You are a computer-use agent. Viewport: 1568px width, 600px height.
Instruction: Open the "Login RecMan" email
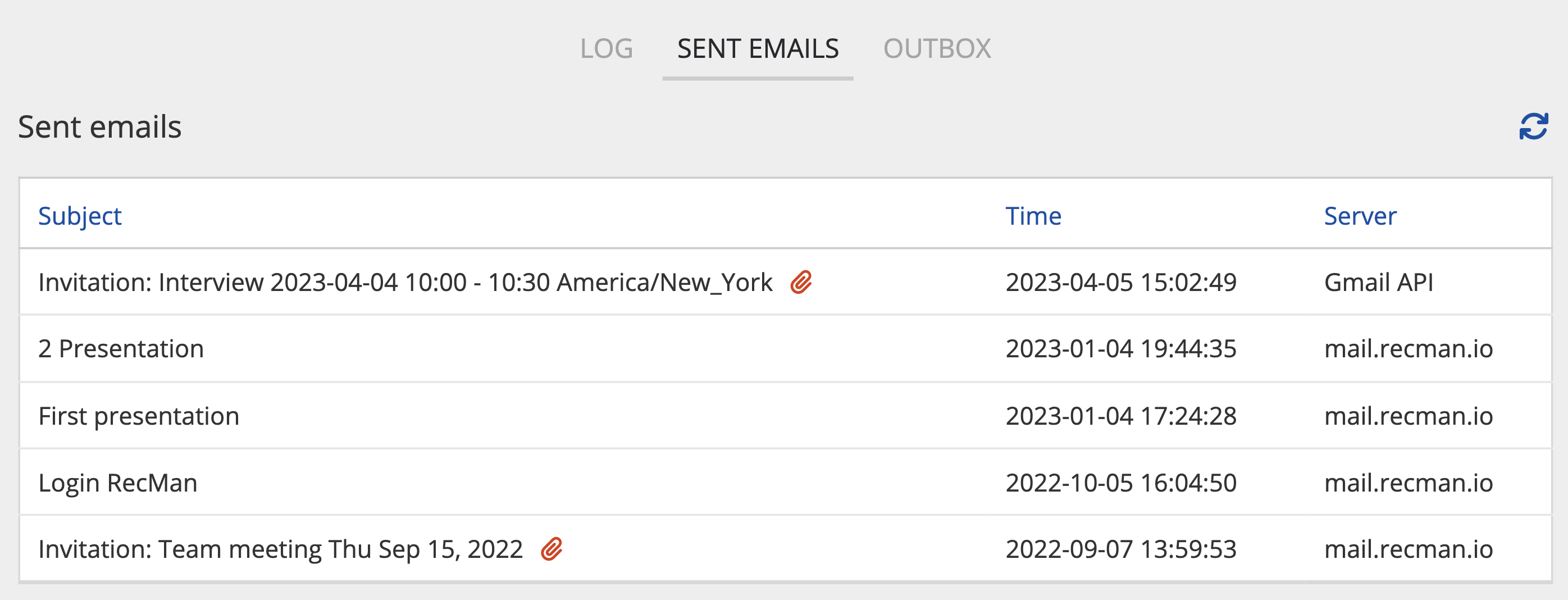click(118, 483)
